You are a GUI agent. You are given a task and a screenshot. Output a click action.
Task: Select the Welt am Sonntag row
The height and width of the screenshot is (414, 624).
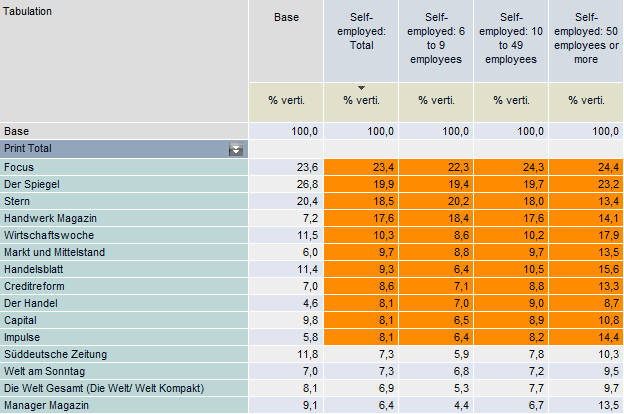point(124,371)
